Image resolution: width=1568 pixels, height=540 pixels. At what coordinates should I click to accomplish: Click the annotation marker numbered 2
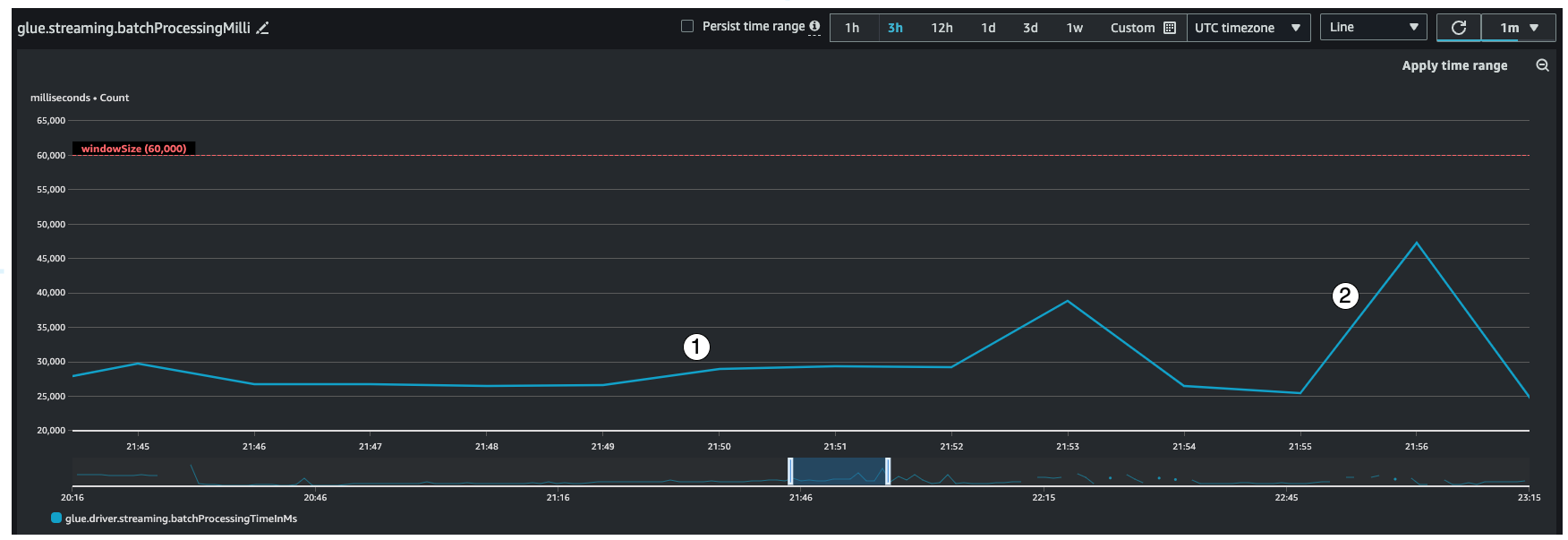[1345, 296]
